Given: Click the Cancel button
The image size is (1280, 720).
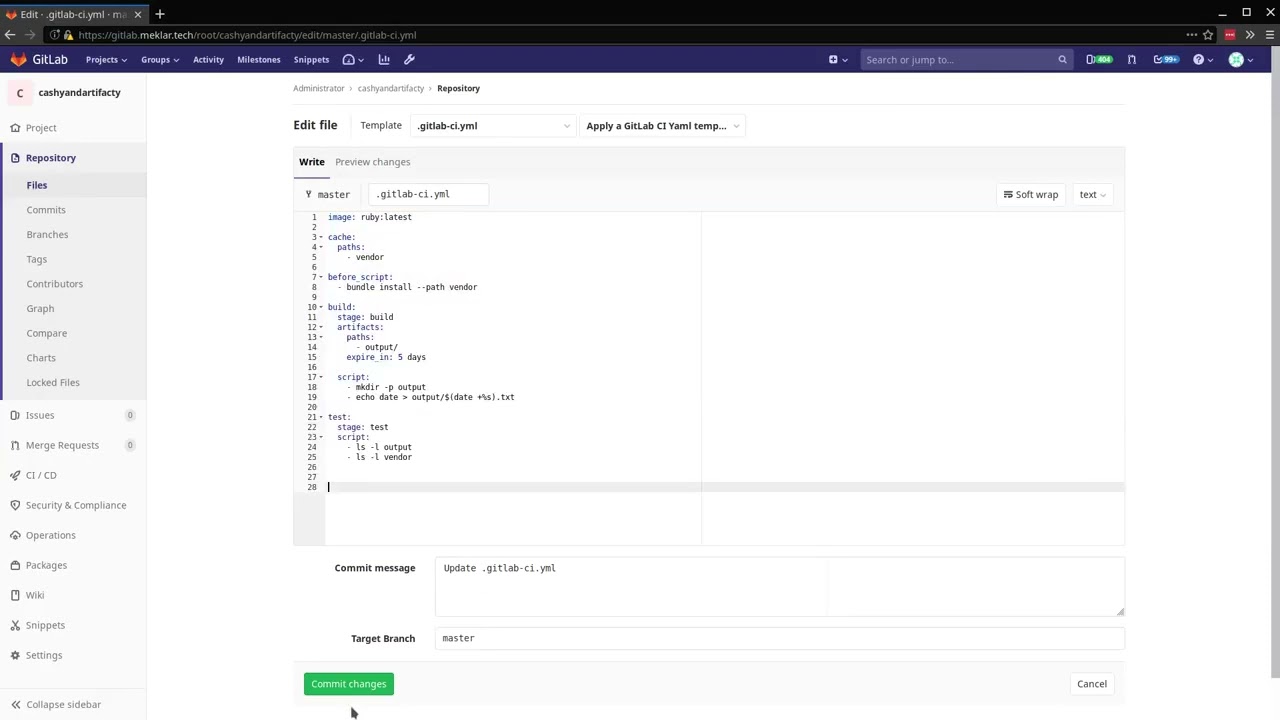Looking at the screenshot, I should [1092, 684].
